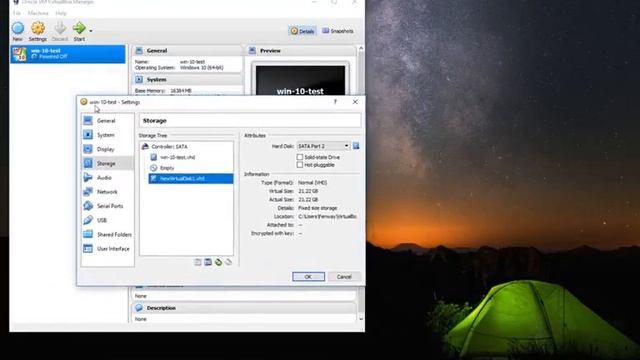Open Display settings page icon
Image resolution: width=640 pixels, height=360 pixels.
point(88,149)
